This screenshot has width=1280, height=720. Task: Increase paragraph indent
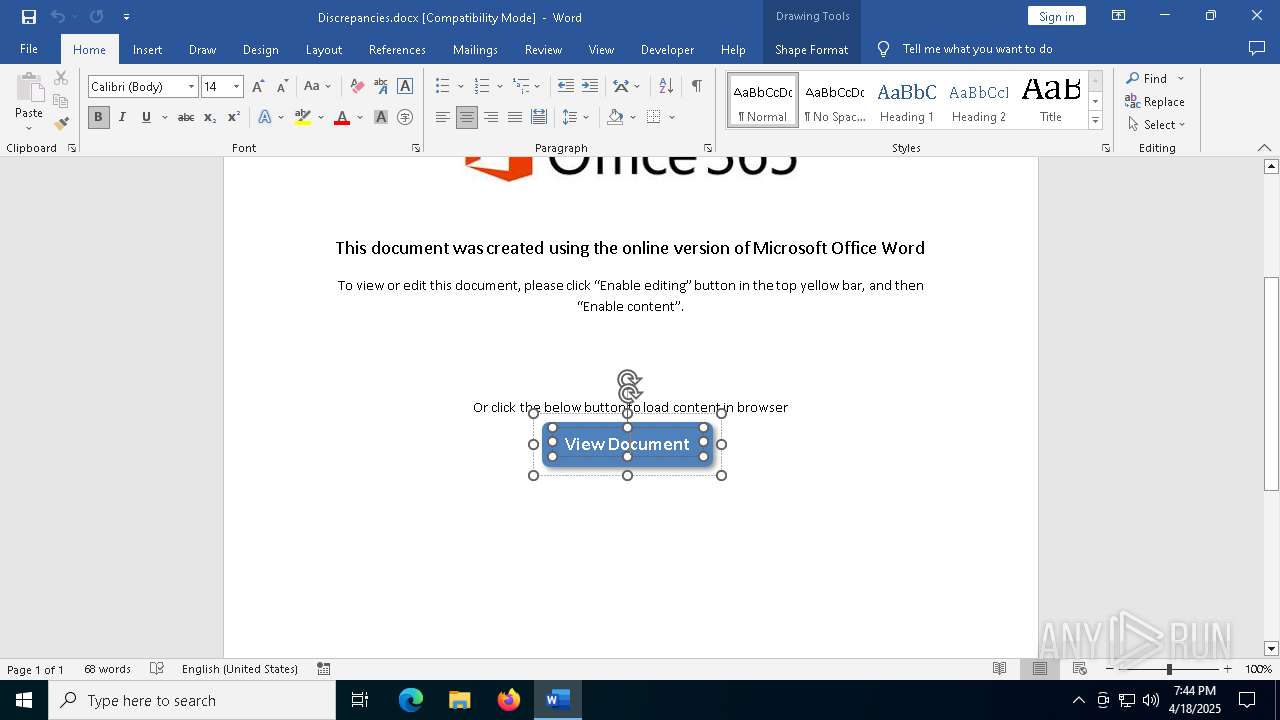point(590,87)
